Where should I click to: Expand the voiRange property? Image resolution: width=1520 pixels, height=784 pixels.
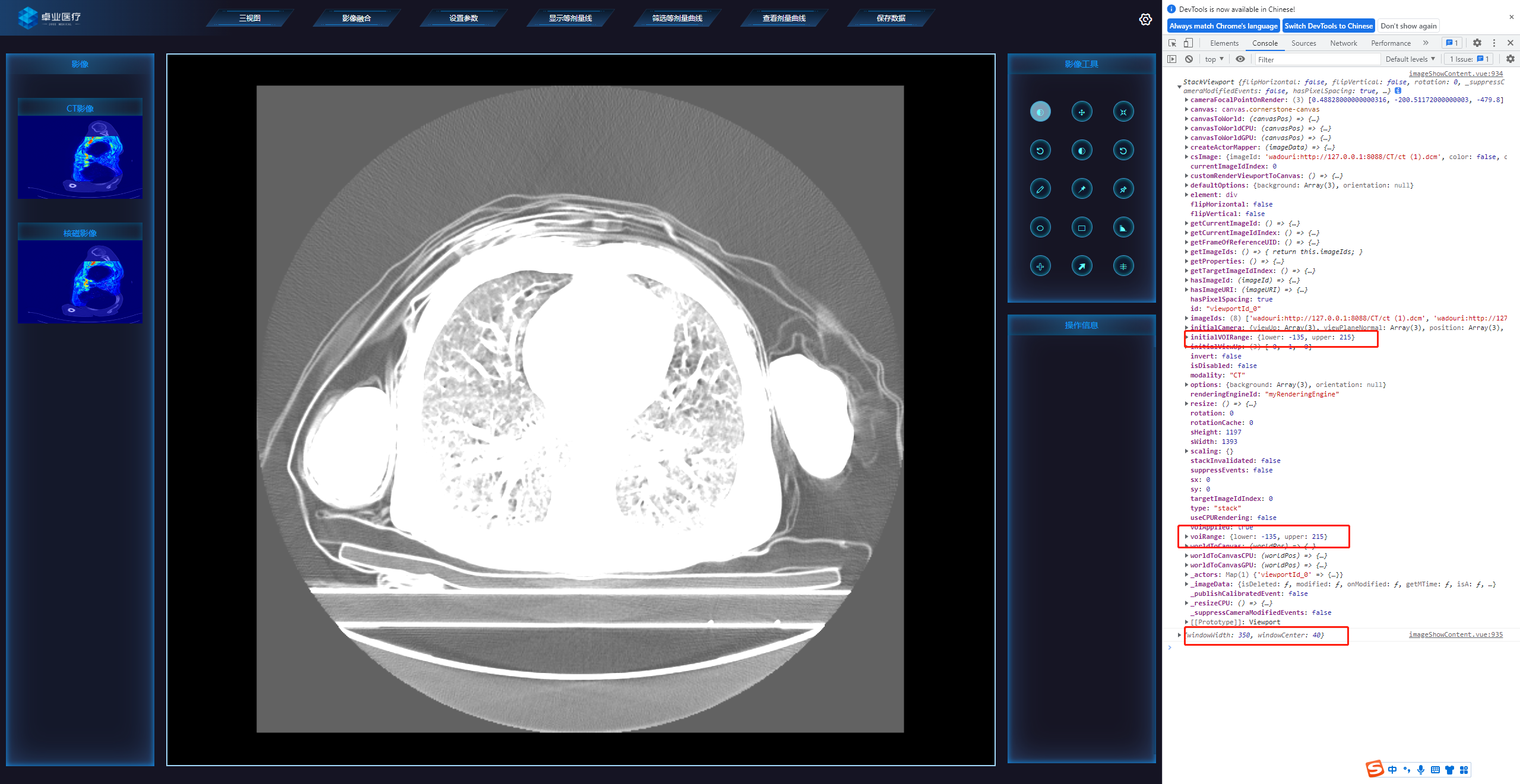[1186, 537]
